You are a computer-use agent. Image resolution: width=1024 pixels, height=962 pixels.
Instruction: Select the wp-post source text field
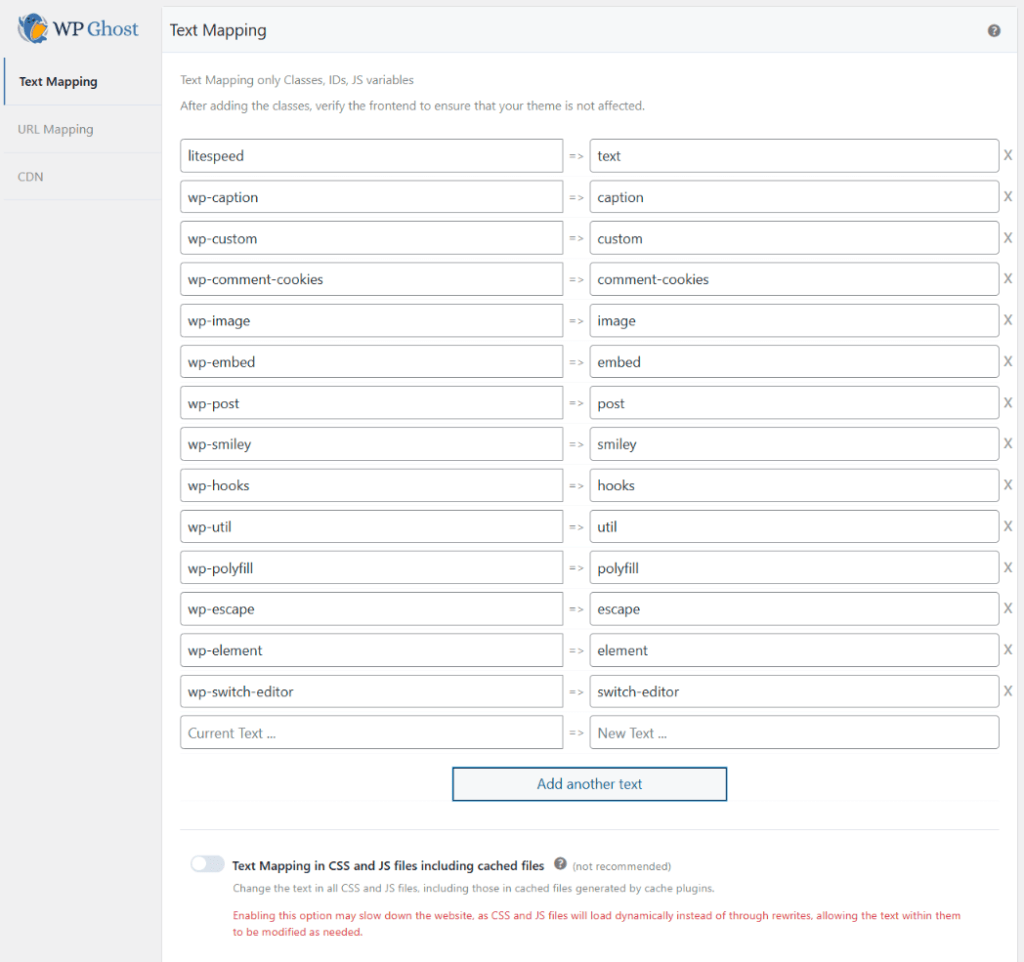[371, 403]
